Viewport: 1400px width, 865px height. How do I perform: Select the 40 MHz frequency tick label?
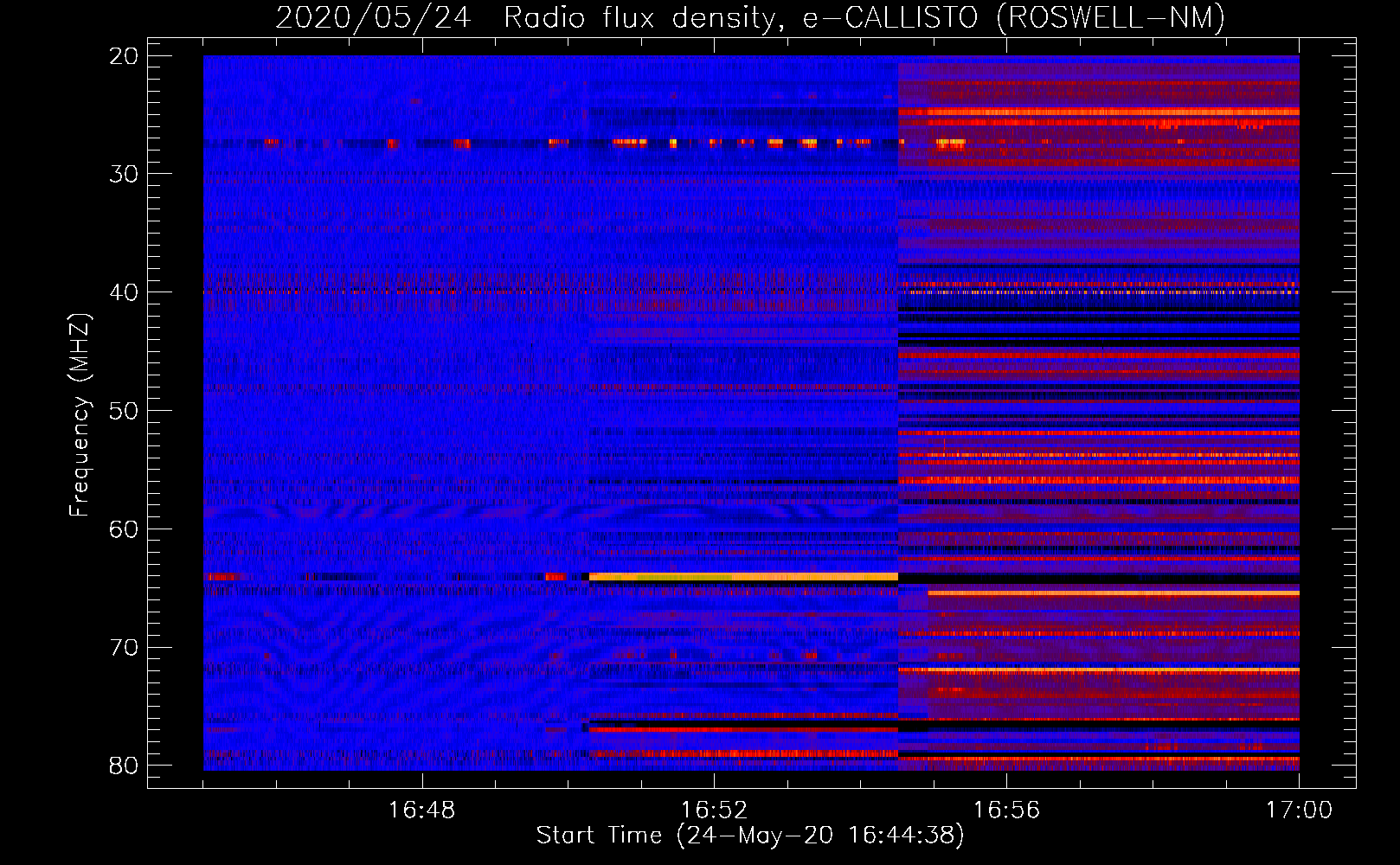pyautogui.click(x=125, y=292)
